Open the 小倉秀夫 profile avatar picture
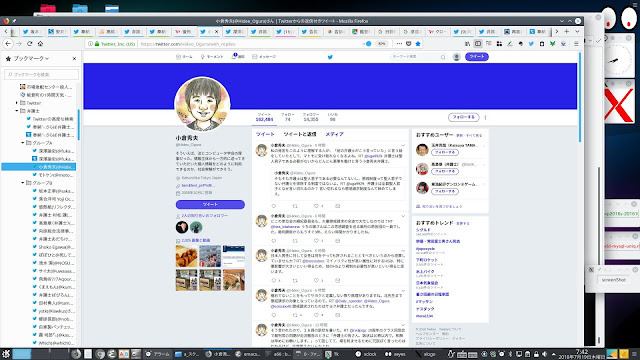 [x=202, y=104]
